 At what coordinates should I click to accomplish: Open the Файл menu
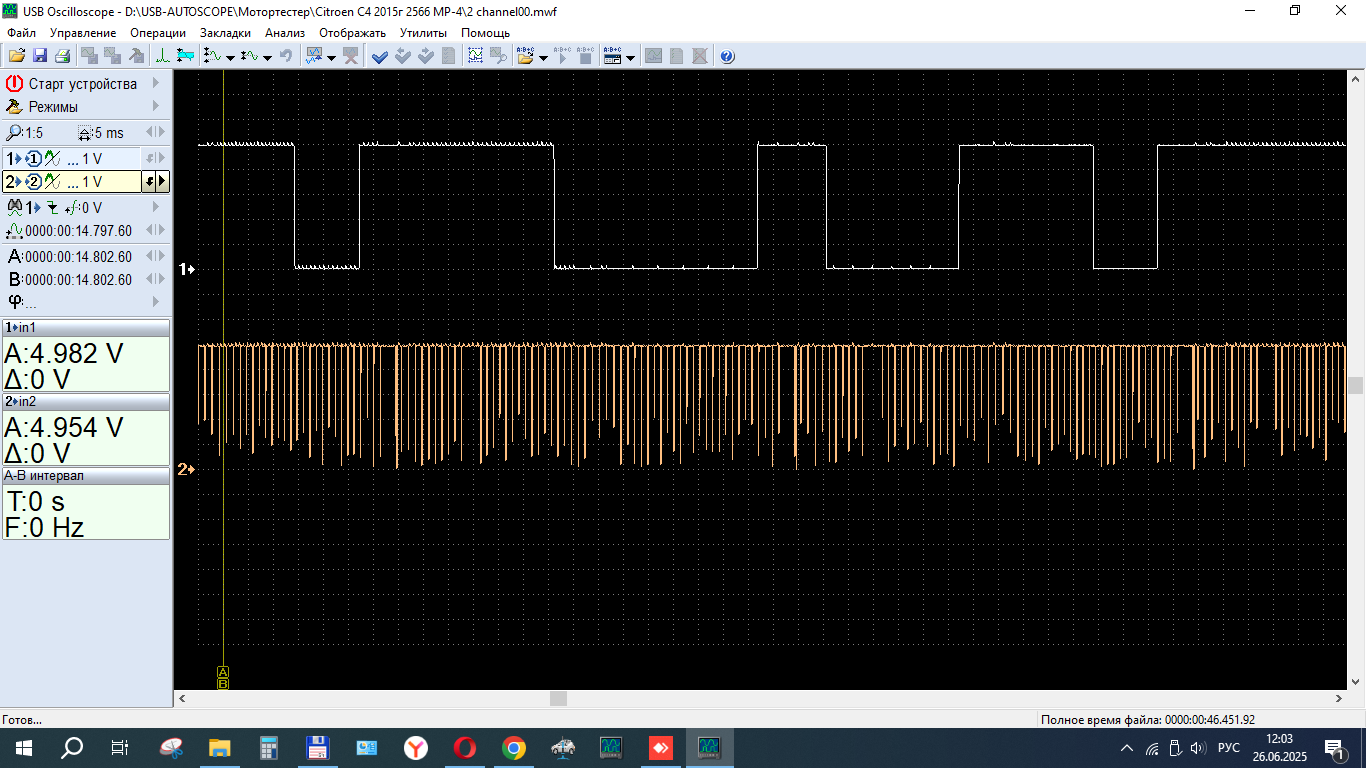click(21, 32)
